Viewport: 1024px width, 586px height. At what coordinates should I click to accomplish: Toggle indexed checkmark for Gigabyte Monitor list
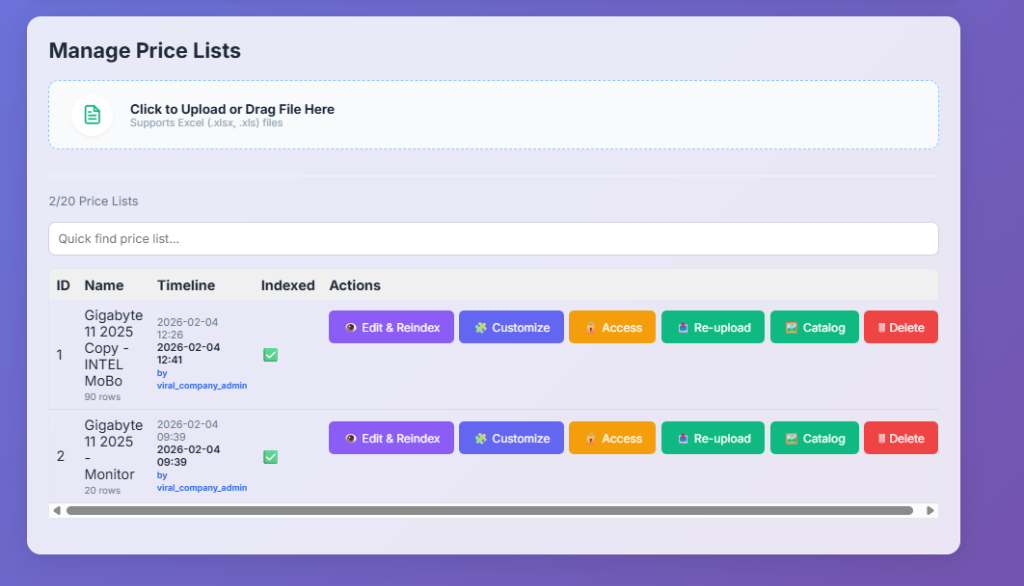coord(270,457)
